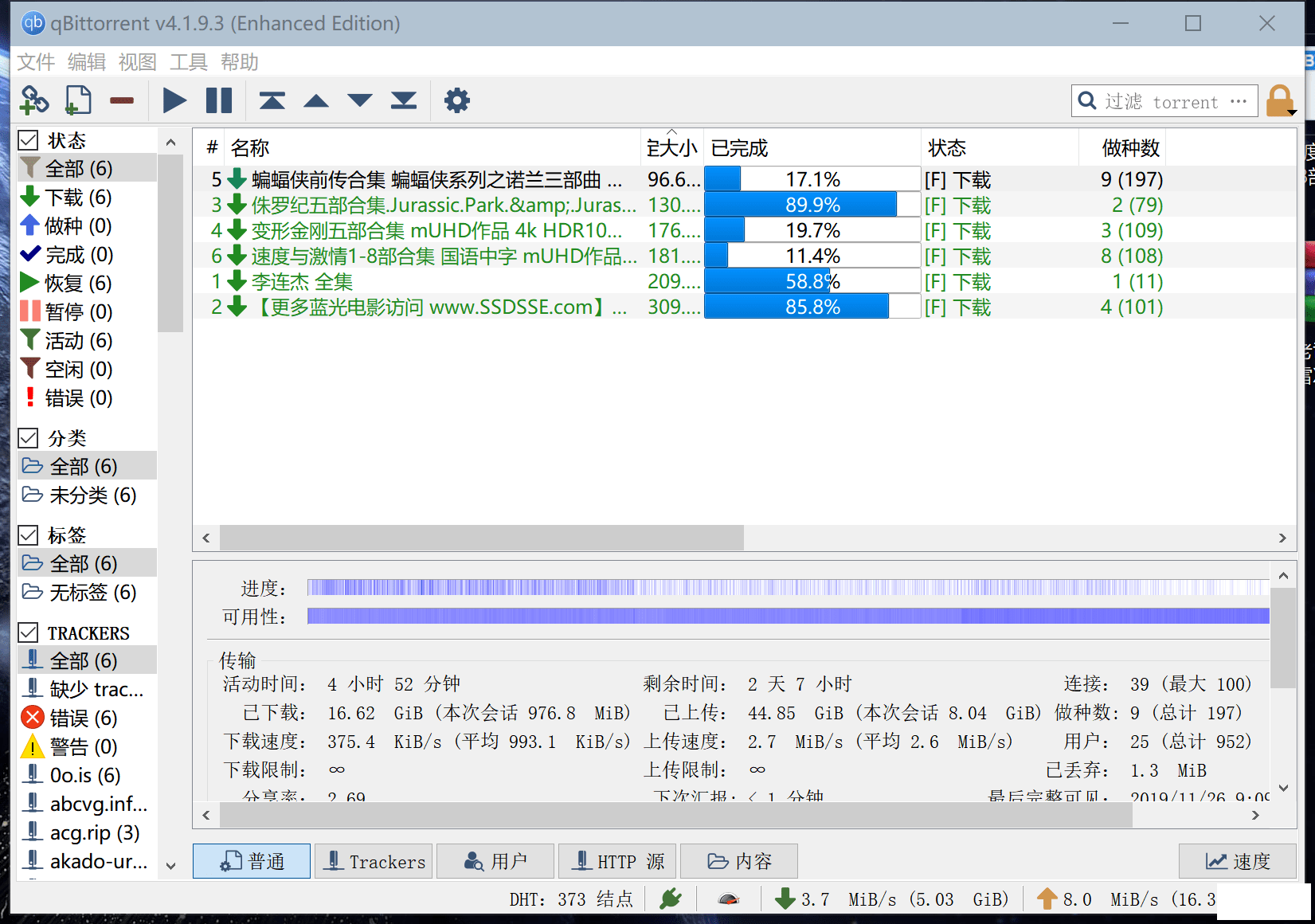Switch to the 内容 tab
The image size is (1315, 924).
739,861
